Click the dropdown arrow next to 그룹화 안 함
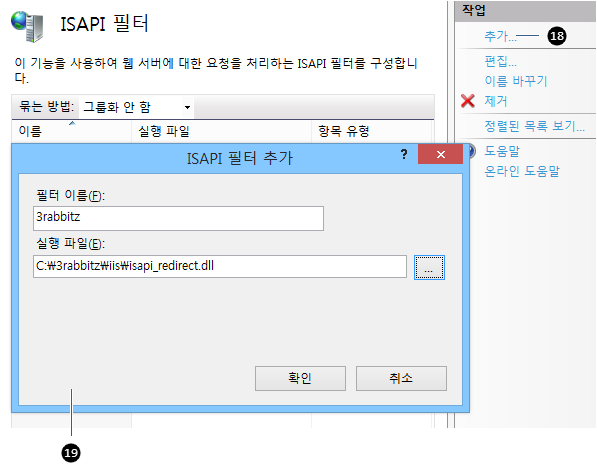Screen dimensions: 597x464 187,107
